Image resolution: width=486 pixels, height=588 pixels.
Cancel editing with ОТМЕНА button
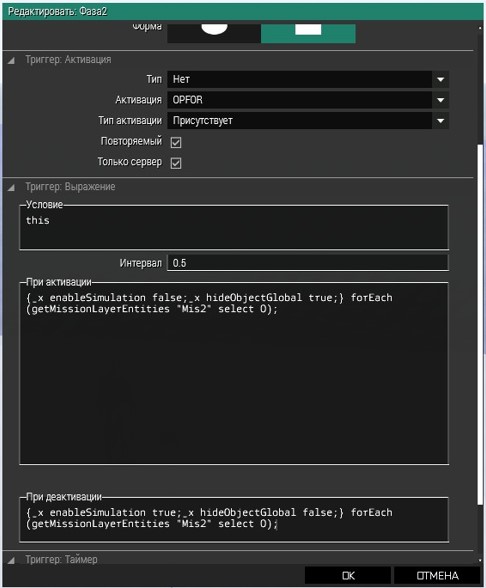click(x=437, y=576)
